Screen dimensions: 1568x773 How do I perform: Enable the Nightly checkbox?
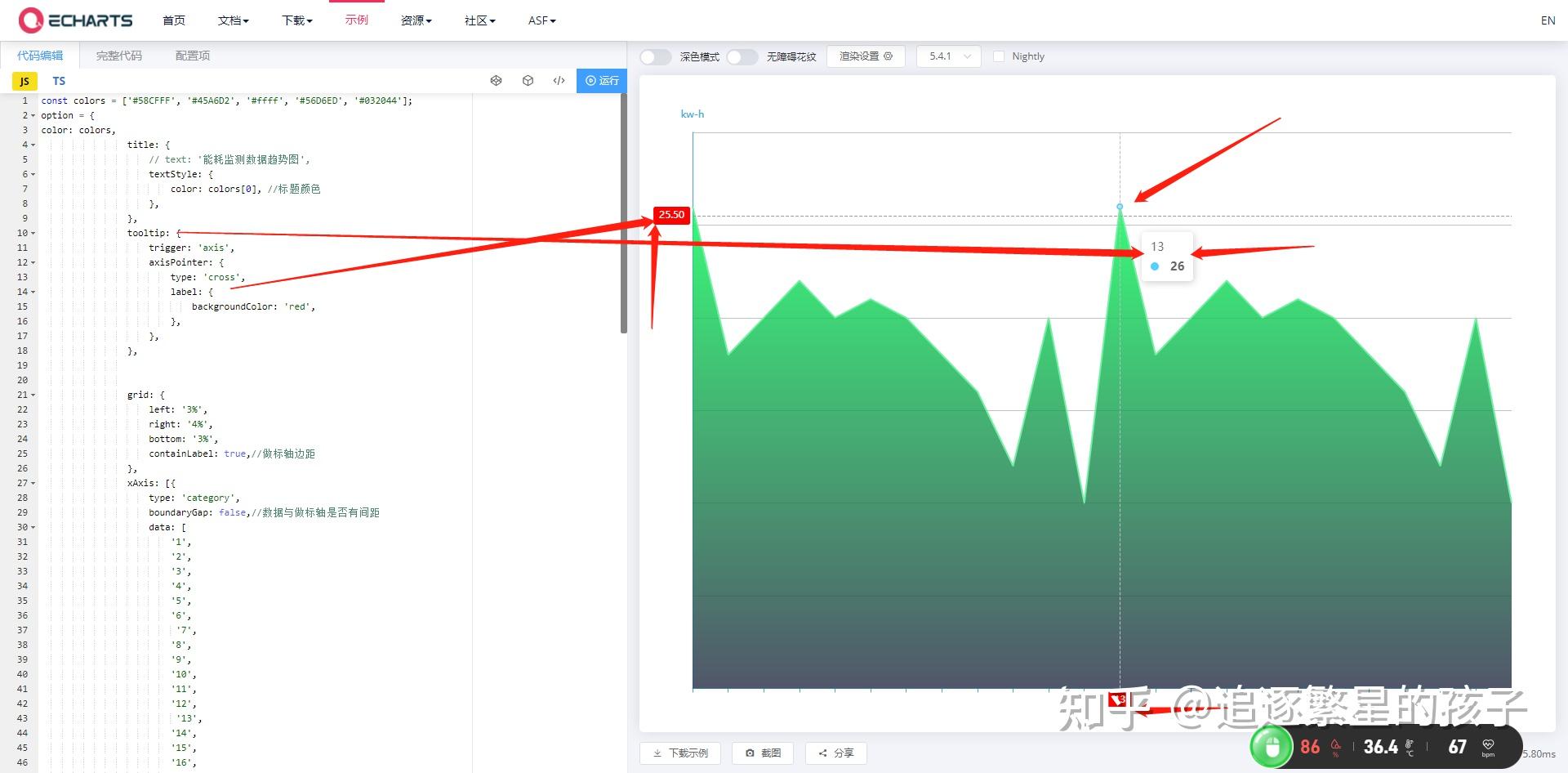(998, 56)
